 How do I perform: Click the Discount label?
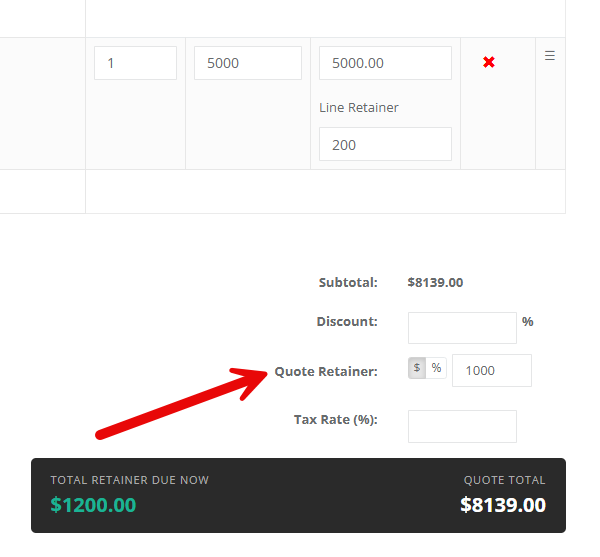point(347,321)
